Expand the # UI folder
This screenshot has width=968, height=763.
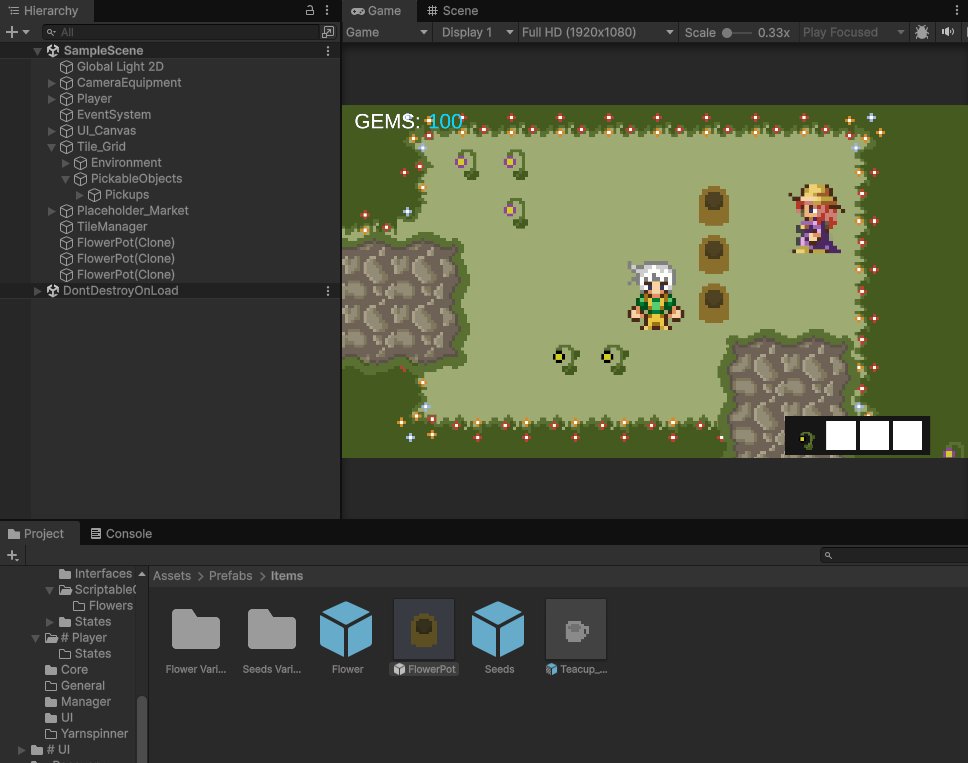(22, 750)
